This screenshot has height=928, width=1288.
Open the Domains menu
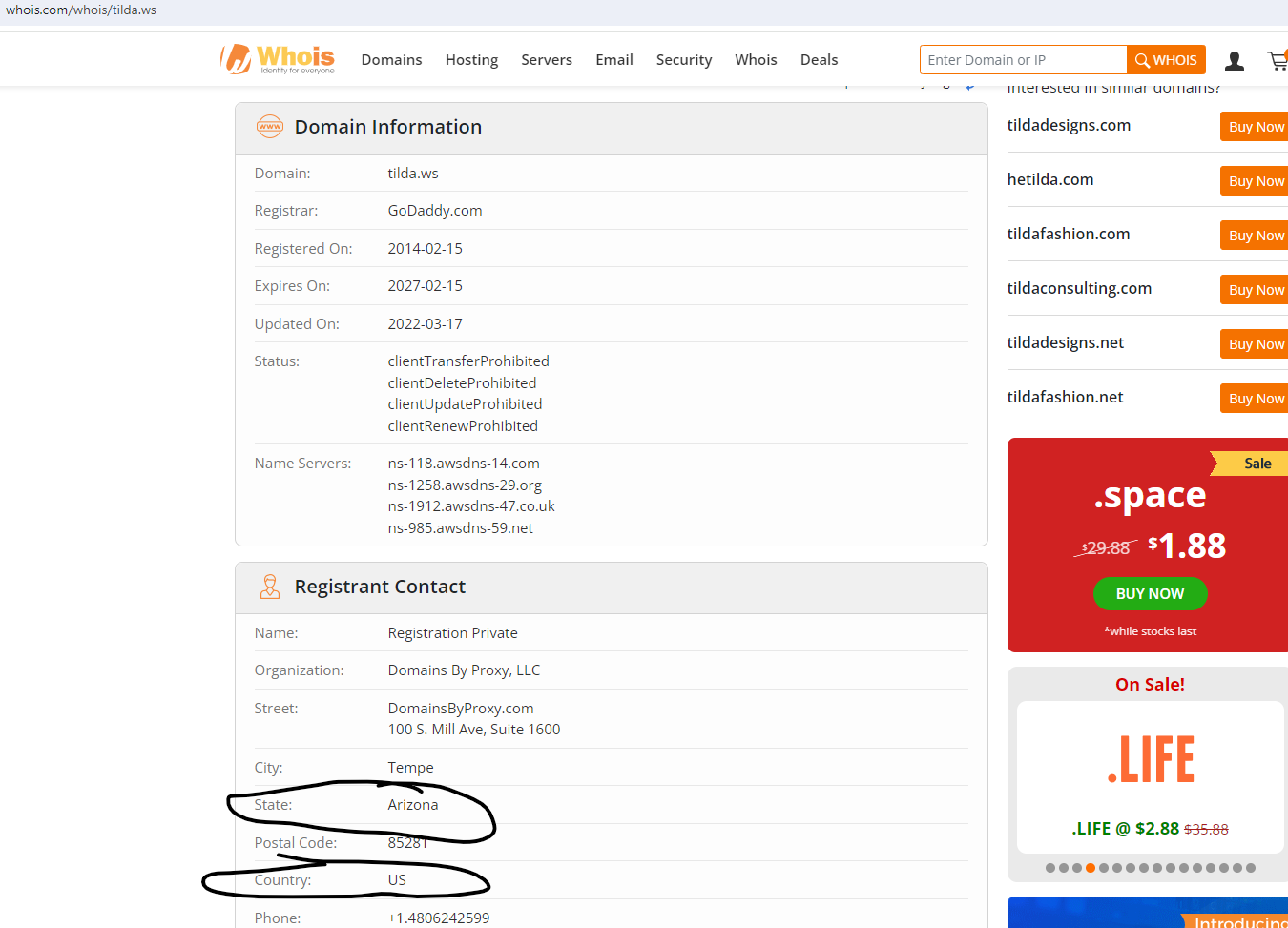pos(391,60)
